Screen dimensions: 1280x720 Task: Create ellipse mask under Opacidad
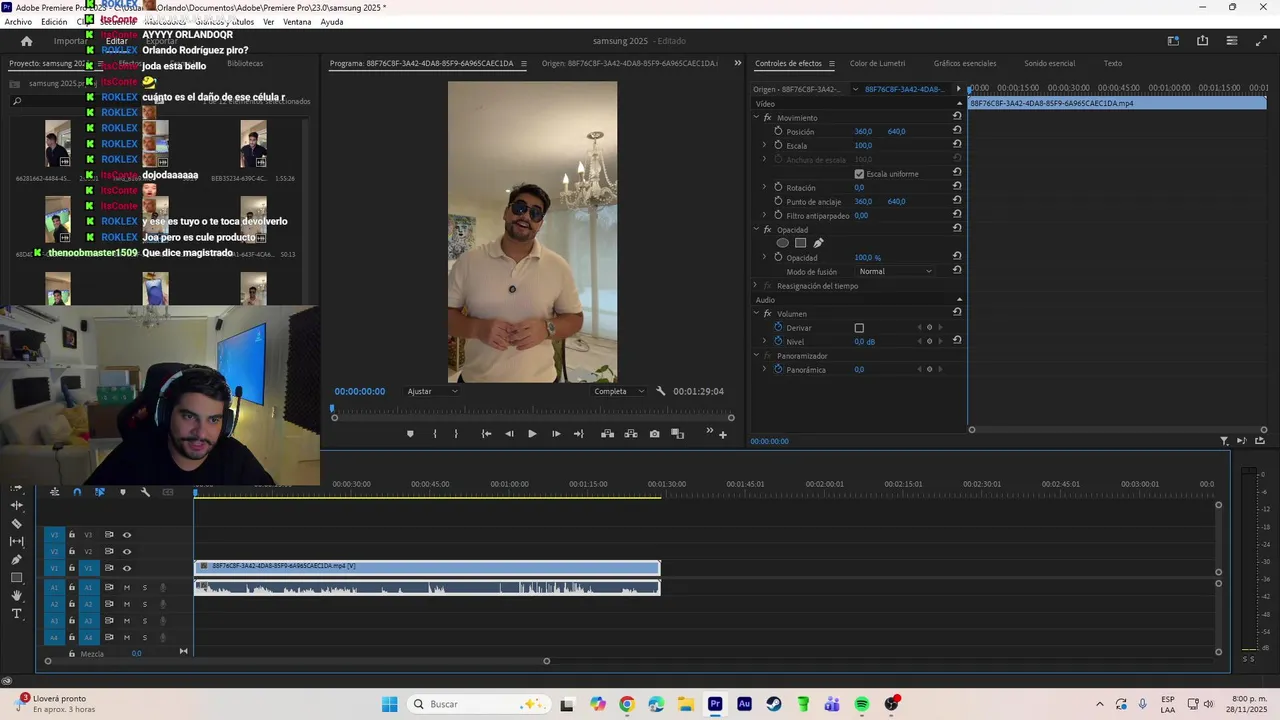(x=783, y=243)
